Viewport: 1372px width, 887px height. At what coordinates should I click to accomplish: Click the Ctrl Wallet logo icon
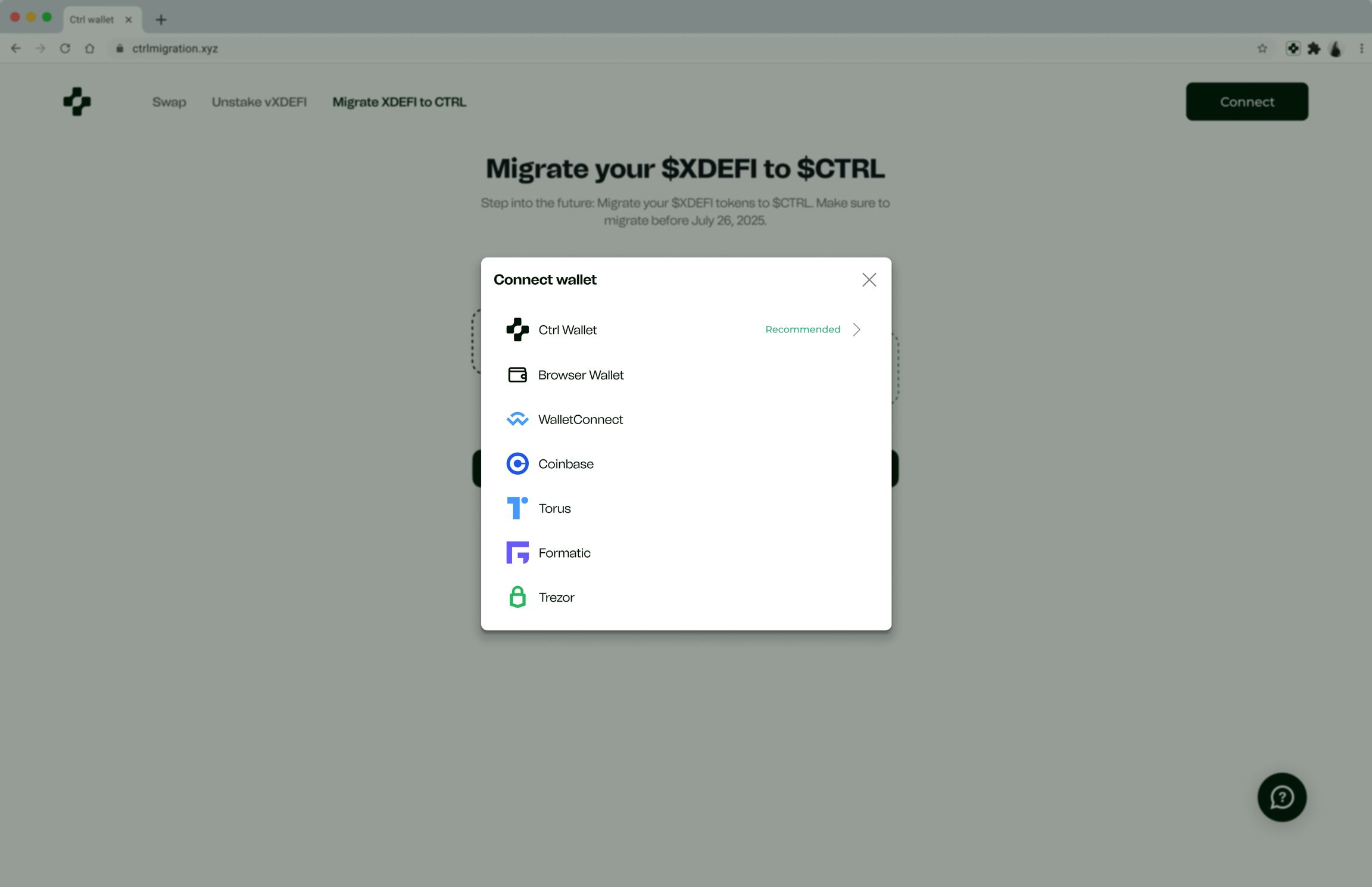(x=517, y=329)
